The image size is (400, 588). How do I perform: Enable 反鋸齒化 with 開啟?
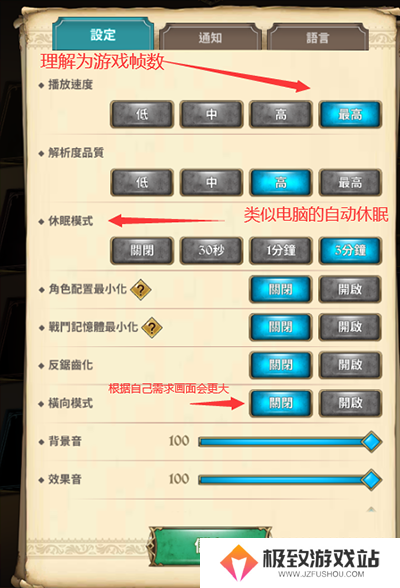(350, 365)
